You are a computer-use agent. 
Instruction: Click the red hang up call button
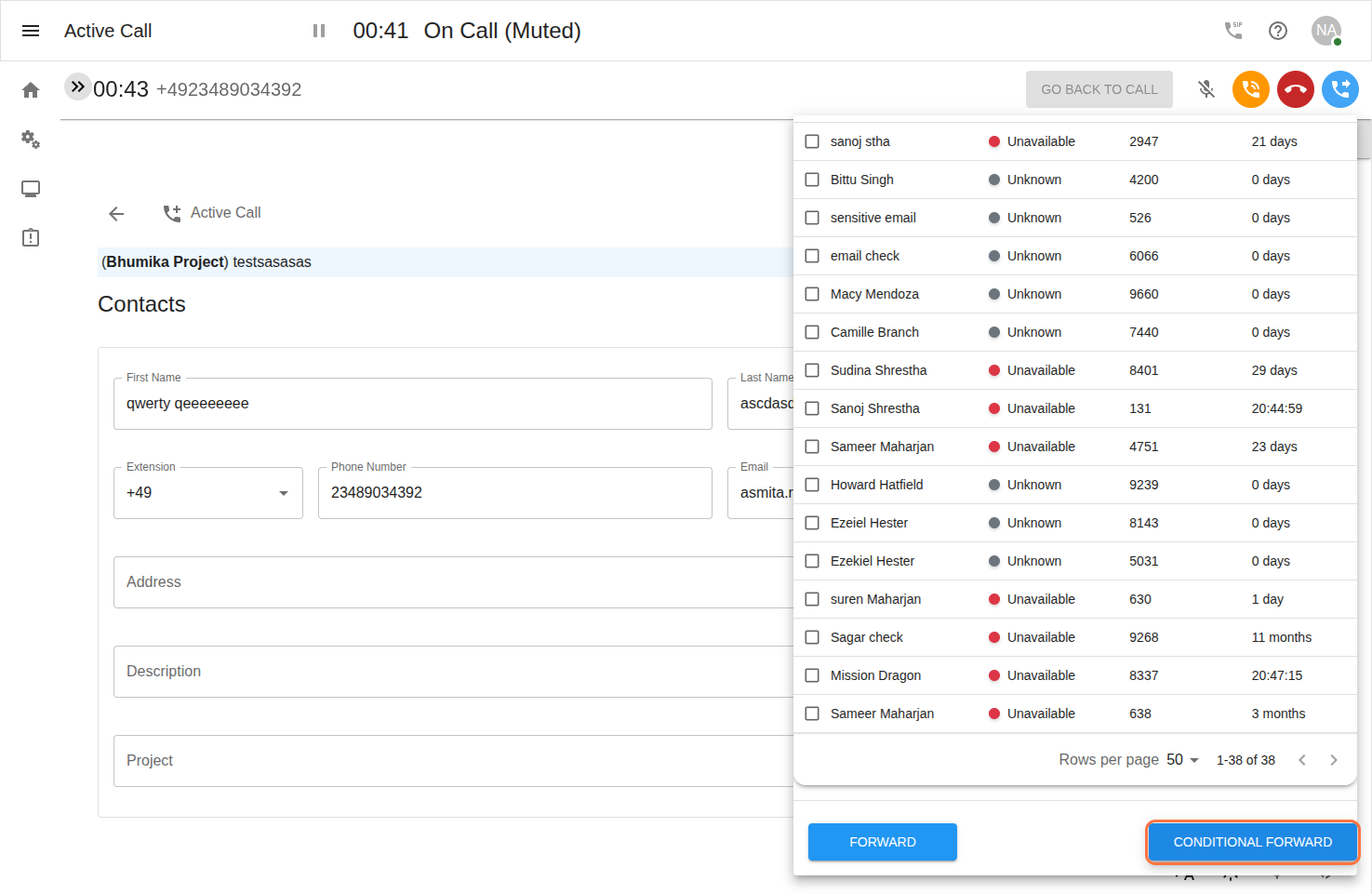click(x=1295, y=89)
